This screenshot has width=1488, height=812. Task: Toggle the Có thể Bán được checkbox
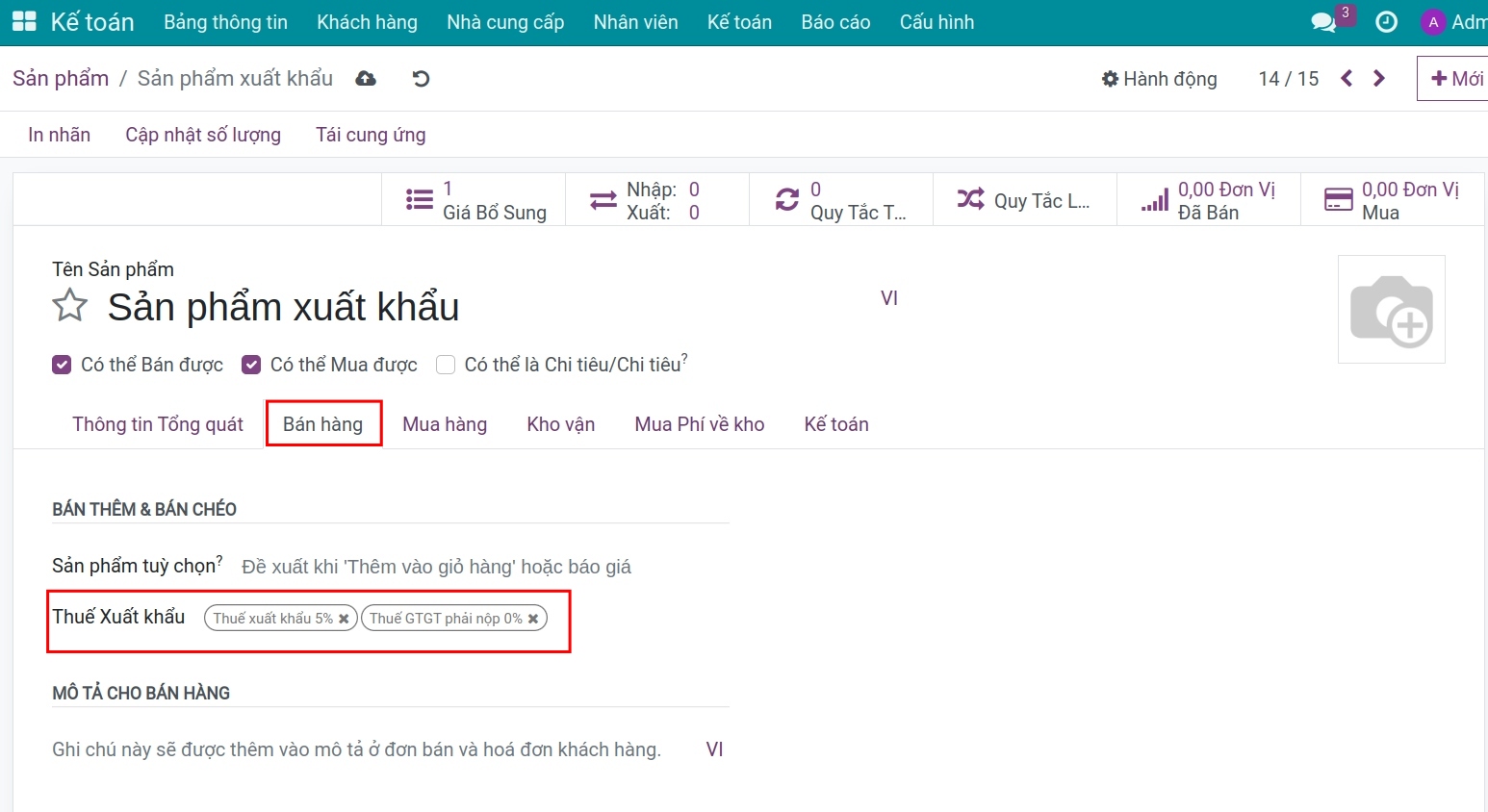click(x=62, y=365)
